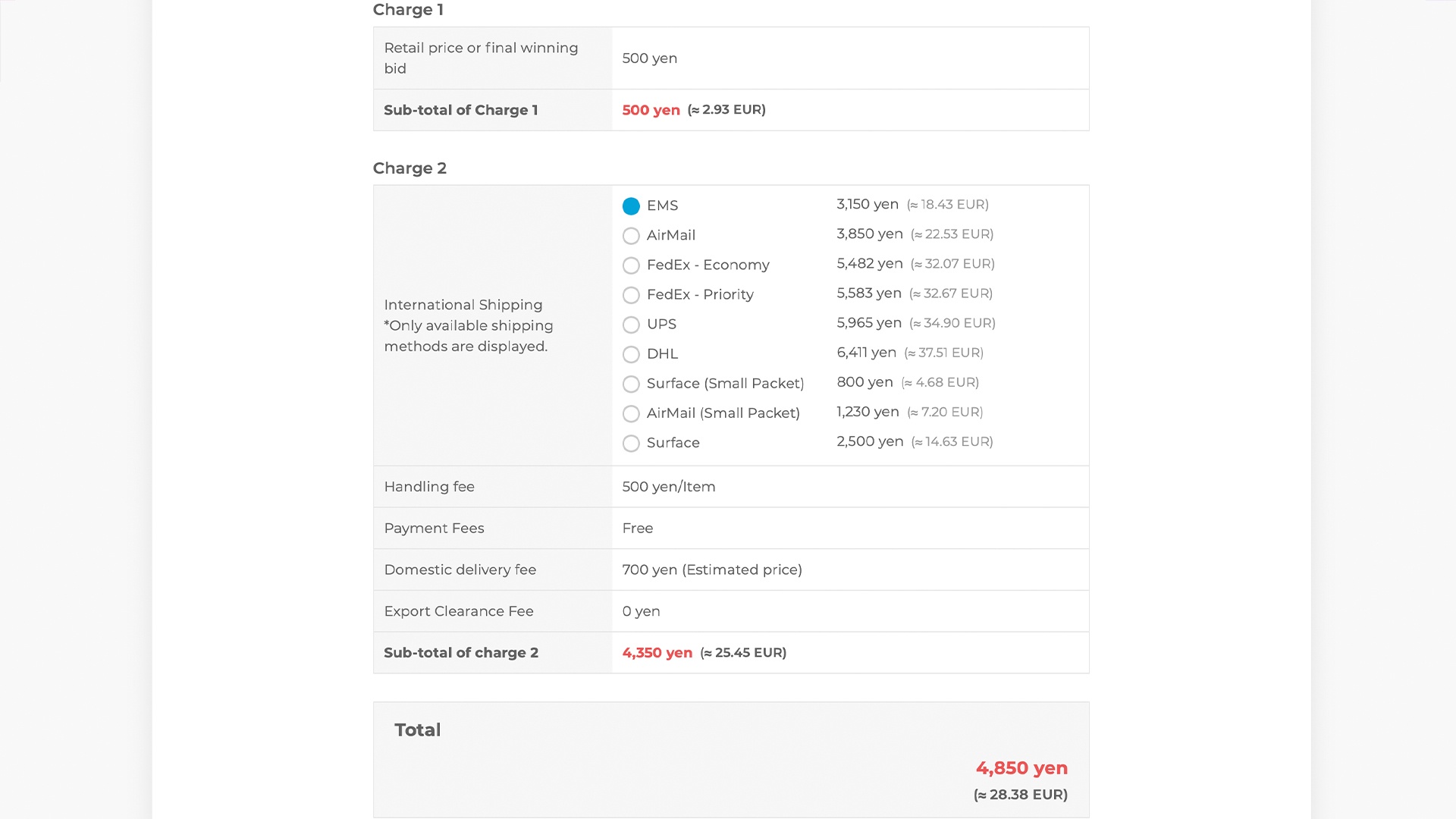Click the 700 yen (Estimated price) text
1456x819 pixels.
click(x=711, y=570)
